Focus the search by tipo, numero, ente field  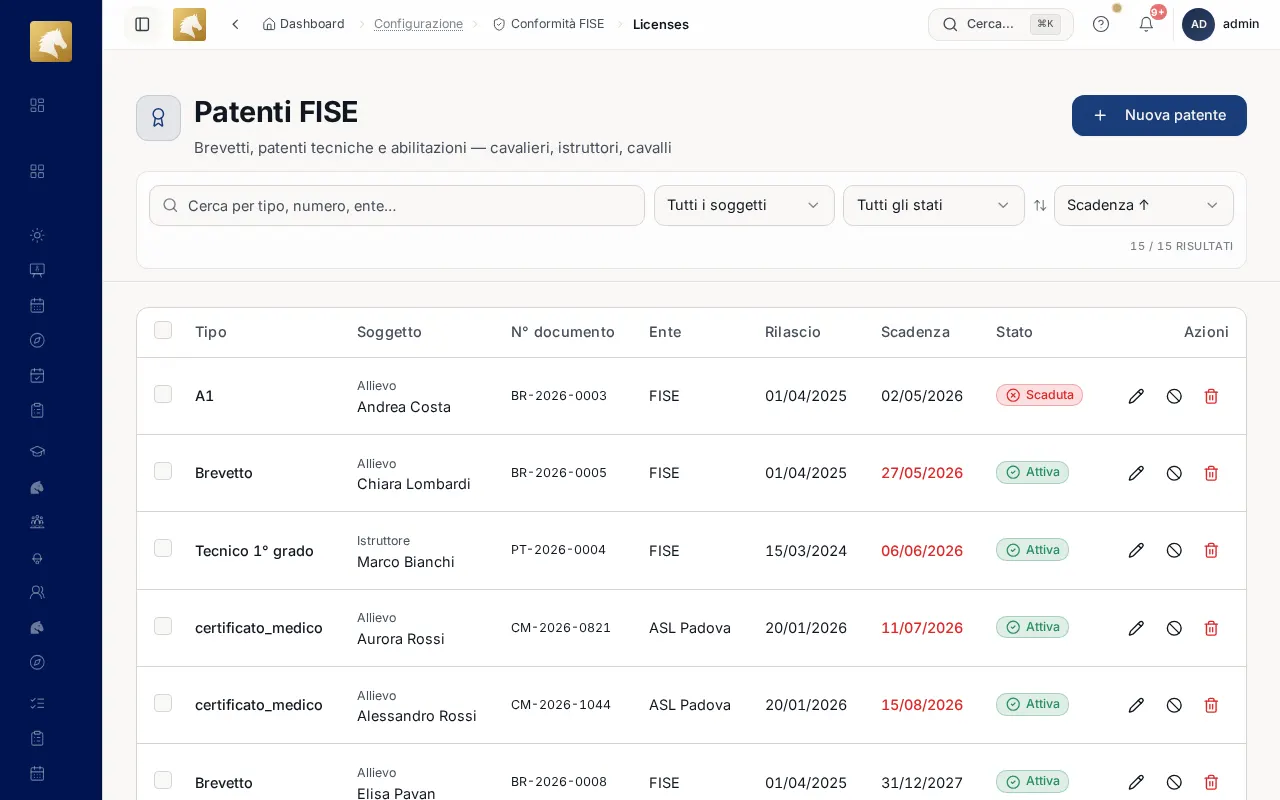coord(397,205)
